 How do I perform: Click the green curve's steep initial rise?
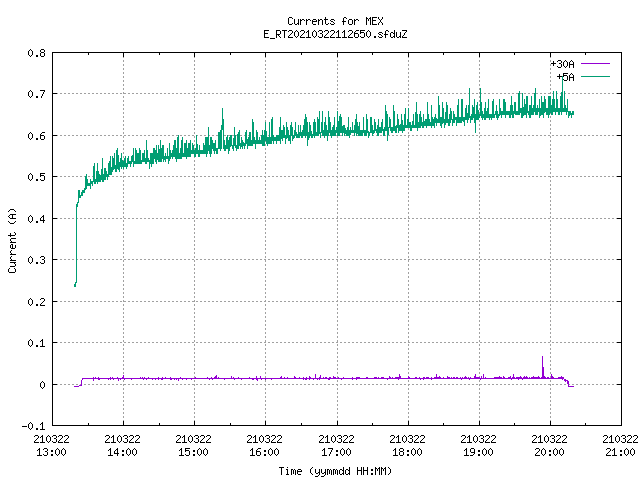[x=76, y=243]
